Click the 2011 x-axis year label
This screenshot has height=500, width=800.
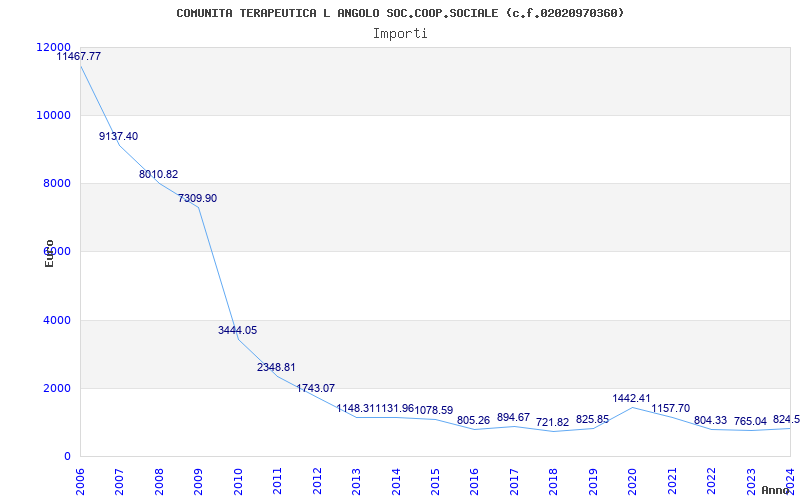coord(278,481)
